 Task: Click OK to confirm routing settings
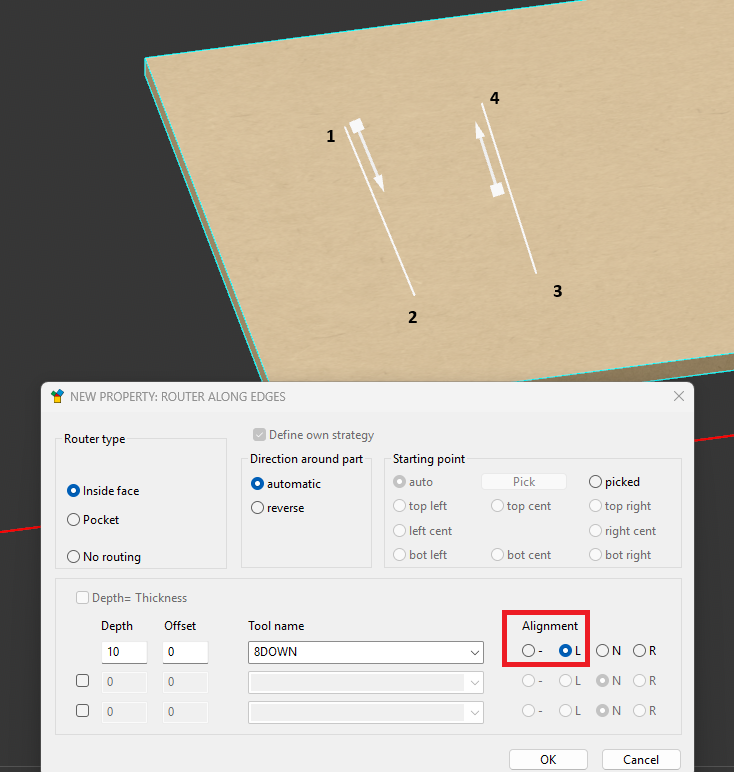click(x=548, y=760)
